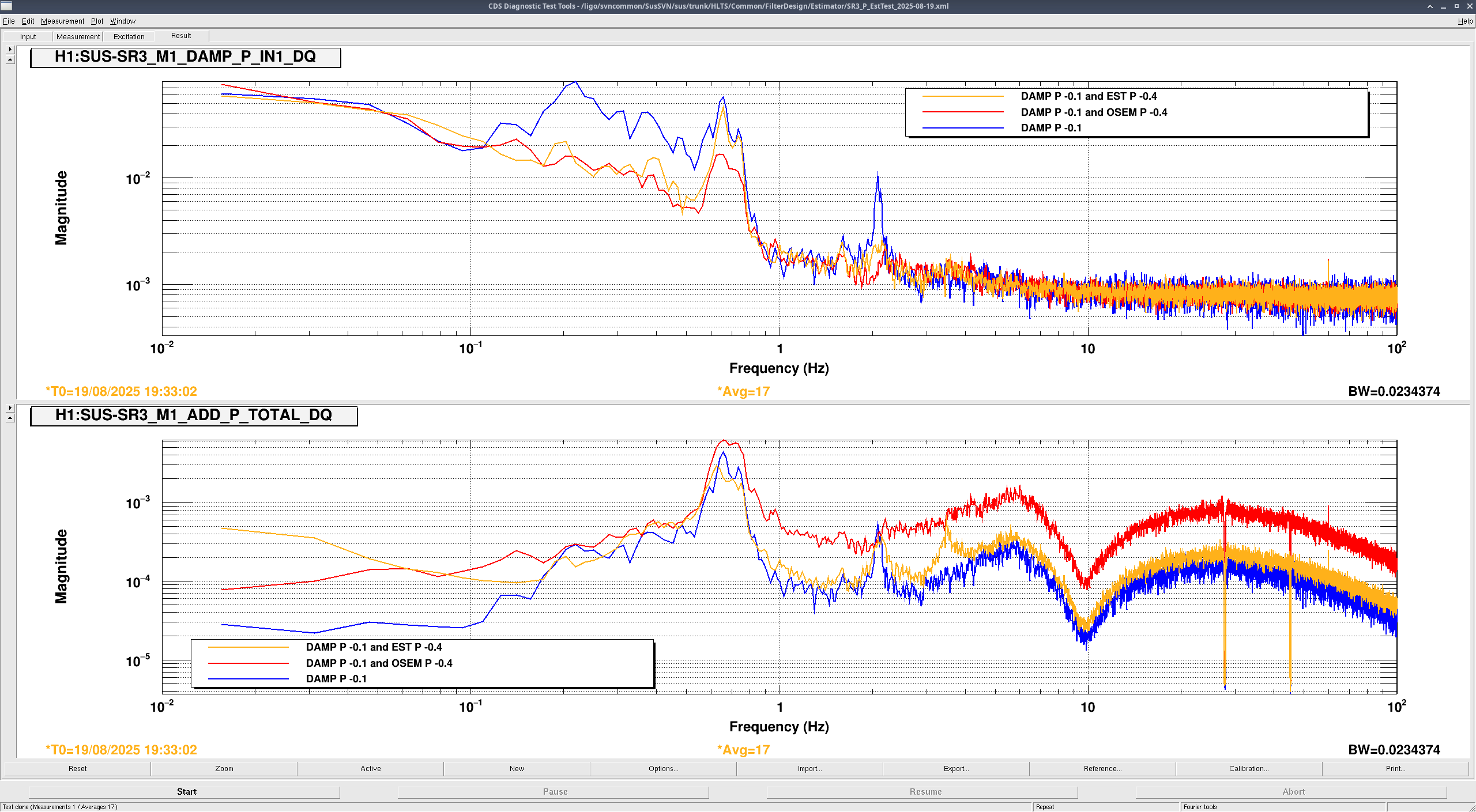Click the bottom plot's BW=0.0234374 label
The image size is (1476, 812).
tap(1394, 750)
